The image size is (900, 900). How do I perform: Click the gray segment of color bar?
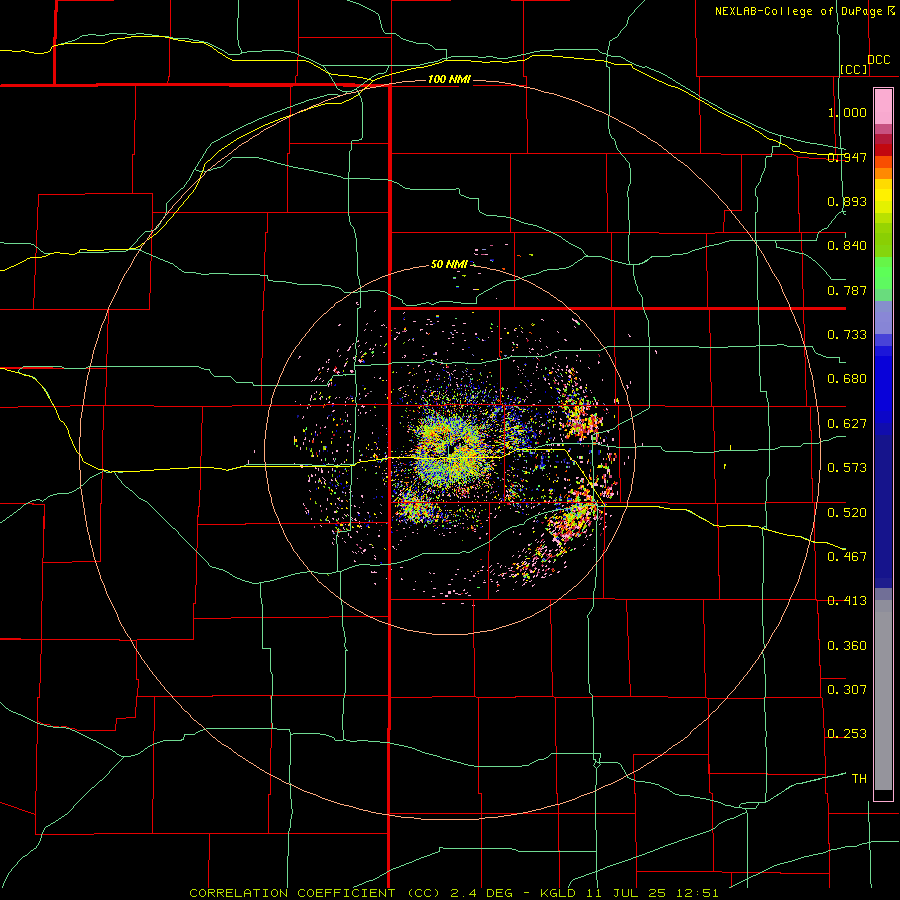click(x=883, y=695)
